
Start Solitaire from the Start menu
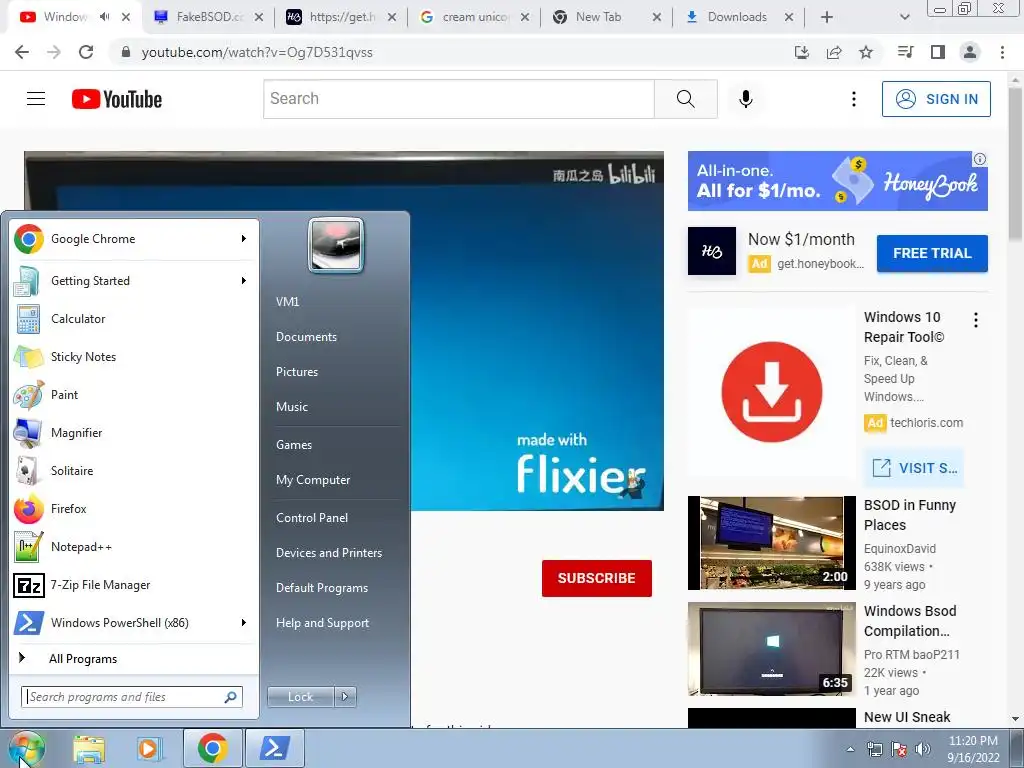tap(134, 470)
